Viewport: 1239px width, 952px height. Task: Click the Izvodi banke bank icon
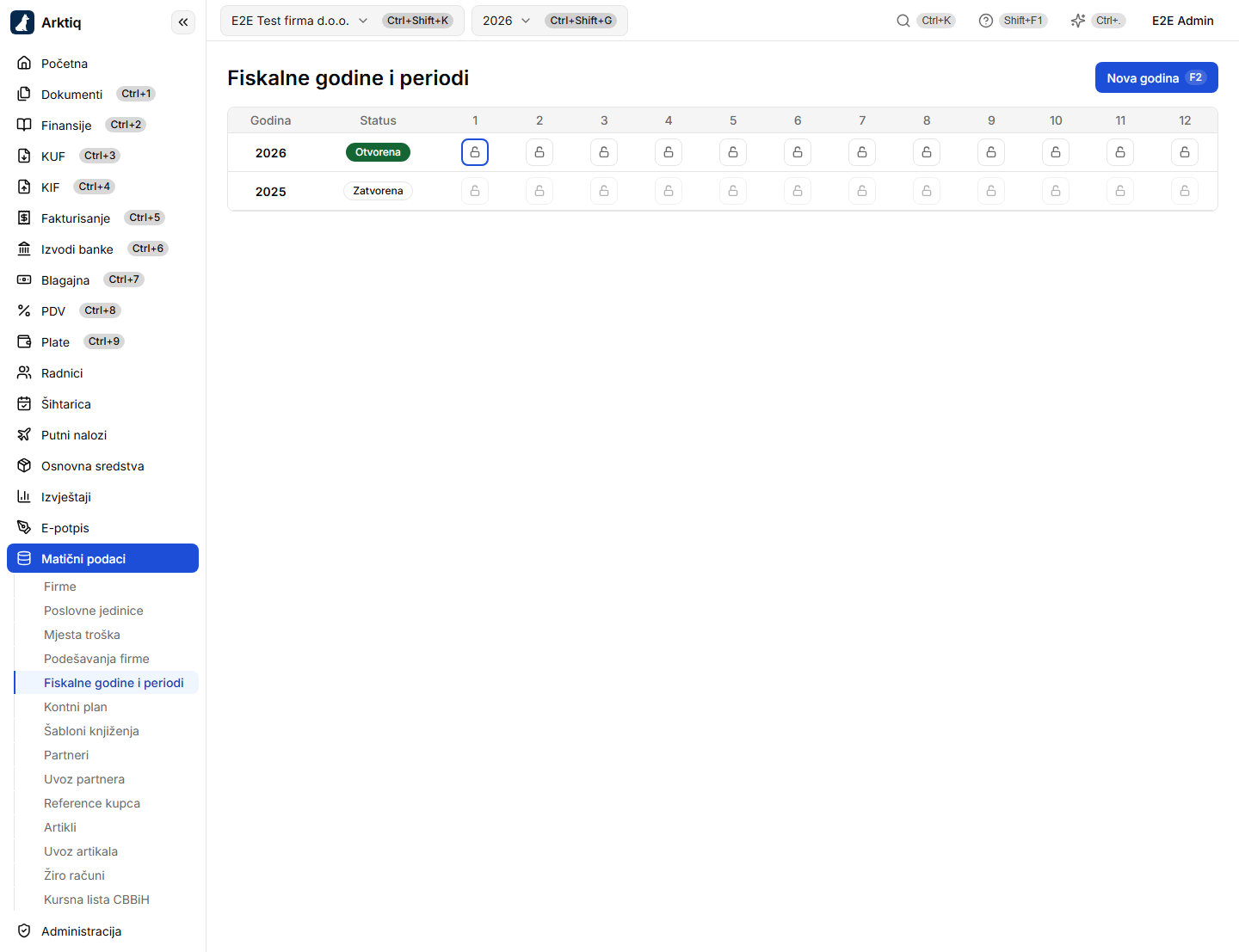[24, 249]
